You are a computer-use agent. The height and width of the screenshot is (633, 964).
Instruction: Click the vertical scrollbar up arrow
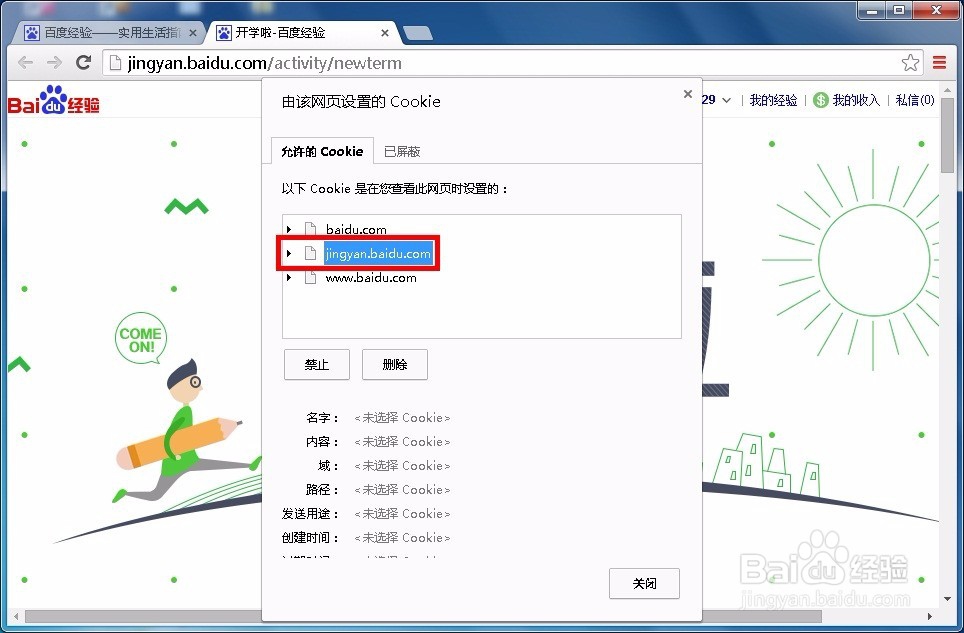[947, 91]
